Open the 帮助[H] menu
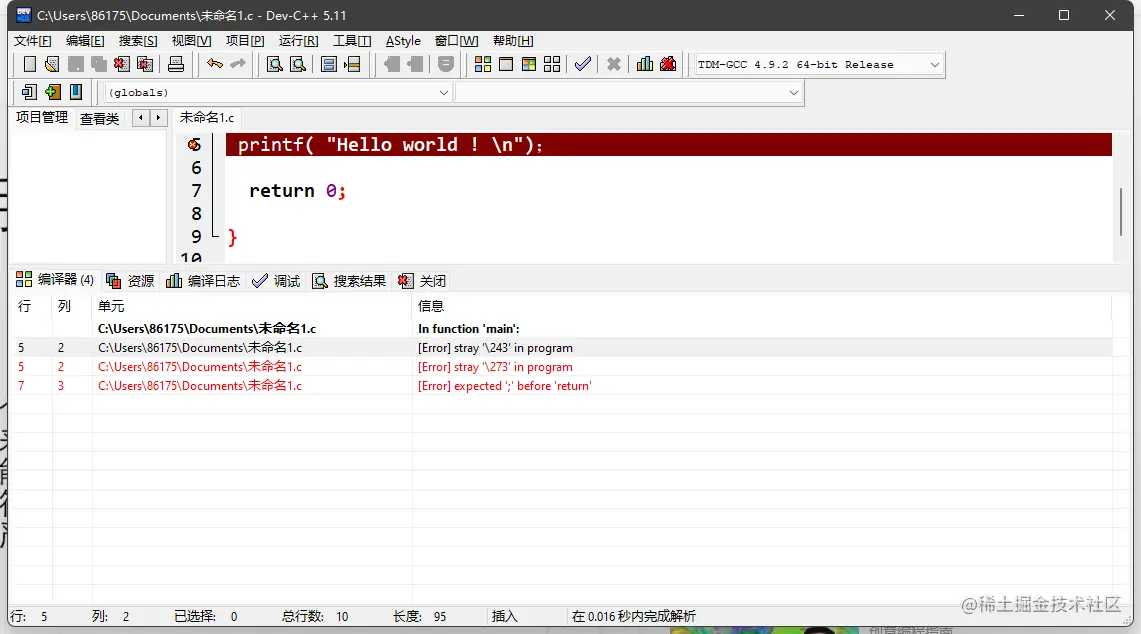The width and height of the screenshot is (1141, 634). (513, 41)
